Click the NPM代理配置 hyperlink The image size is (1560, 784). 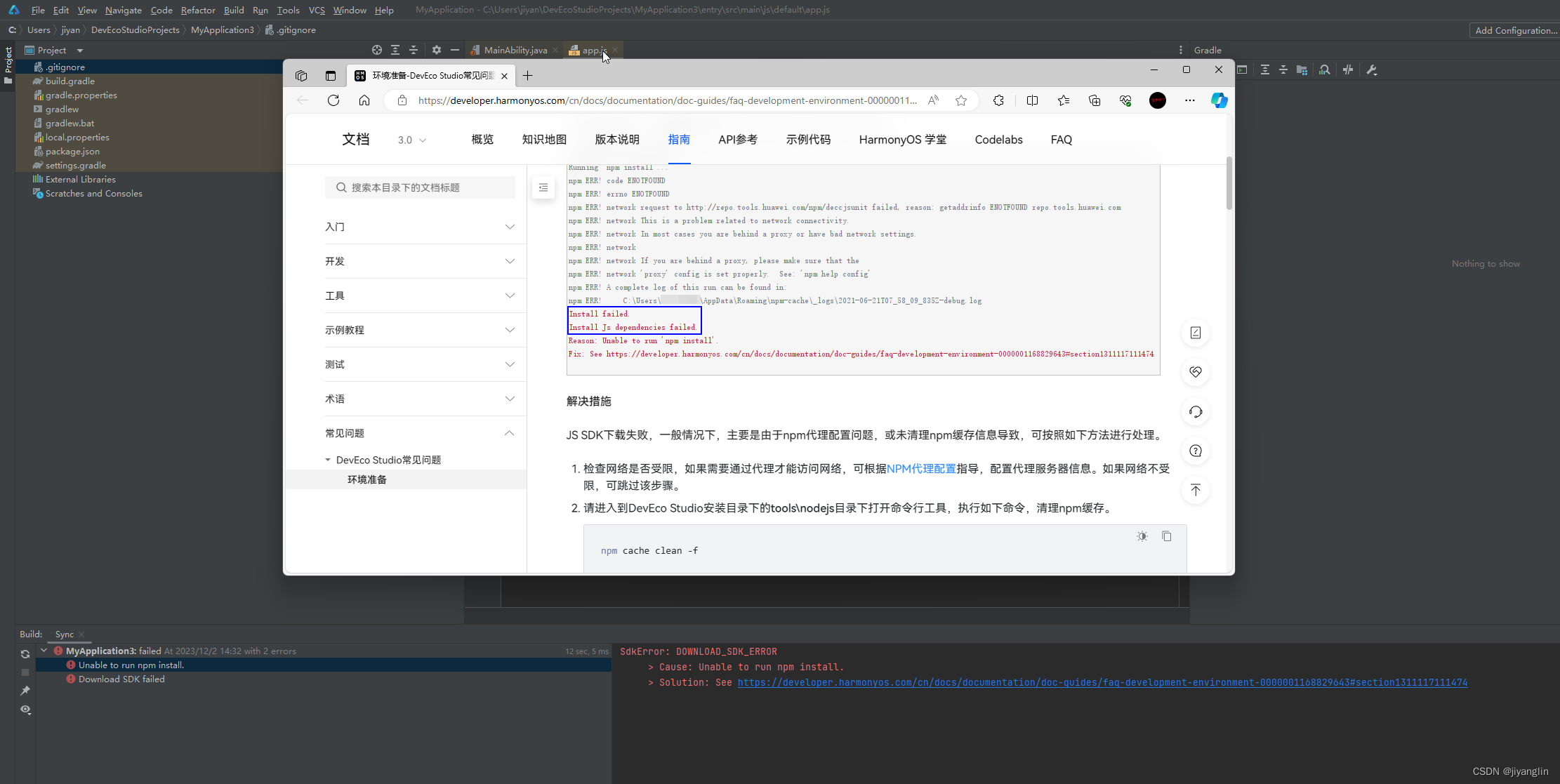[x=921, y=468]
